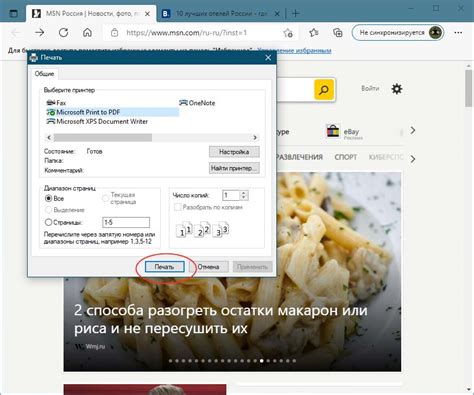Screen dimensions: 474x395
Task: Click the forward navigation arrow
Action: click(x=40, y=33)
